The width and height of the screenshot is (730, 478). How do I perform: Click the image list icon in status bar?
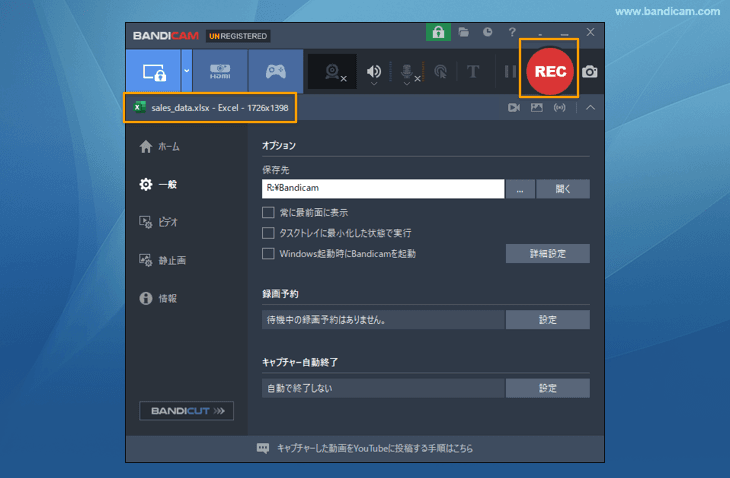[537, 108]
